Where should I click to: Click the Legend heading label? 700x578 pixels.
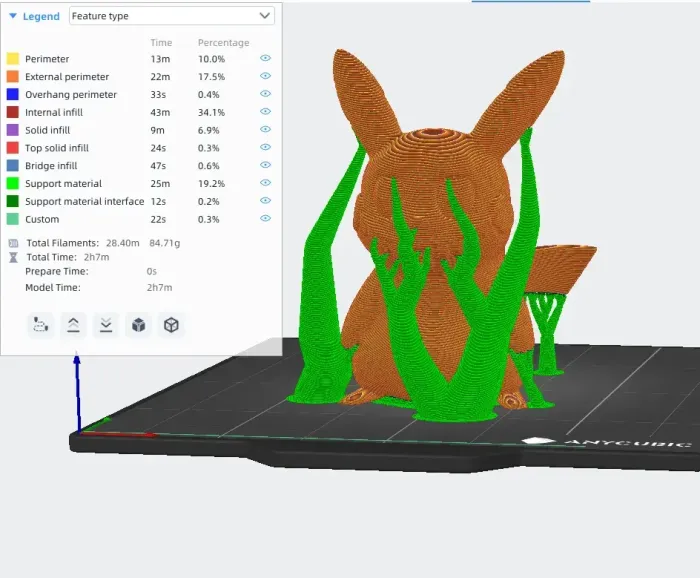(41, 17)
